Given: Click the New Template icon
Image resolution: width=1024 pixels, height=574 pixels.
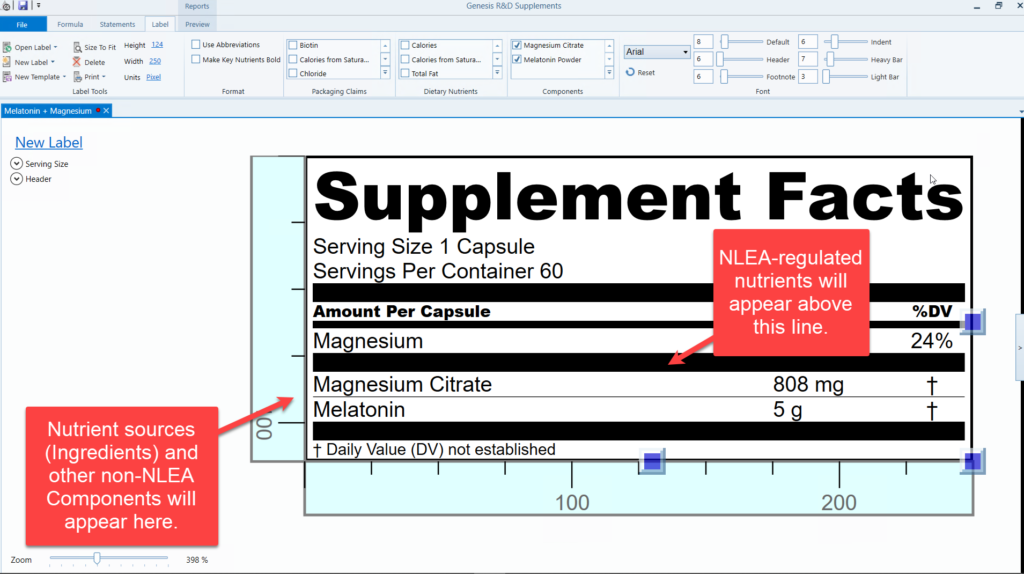Looking at the screenshot, I should (x=7, y=77).
